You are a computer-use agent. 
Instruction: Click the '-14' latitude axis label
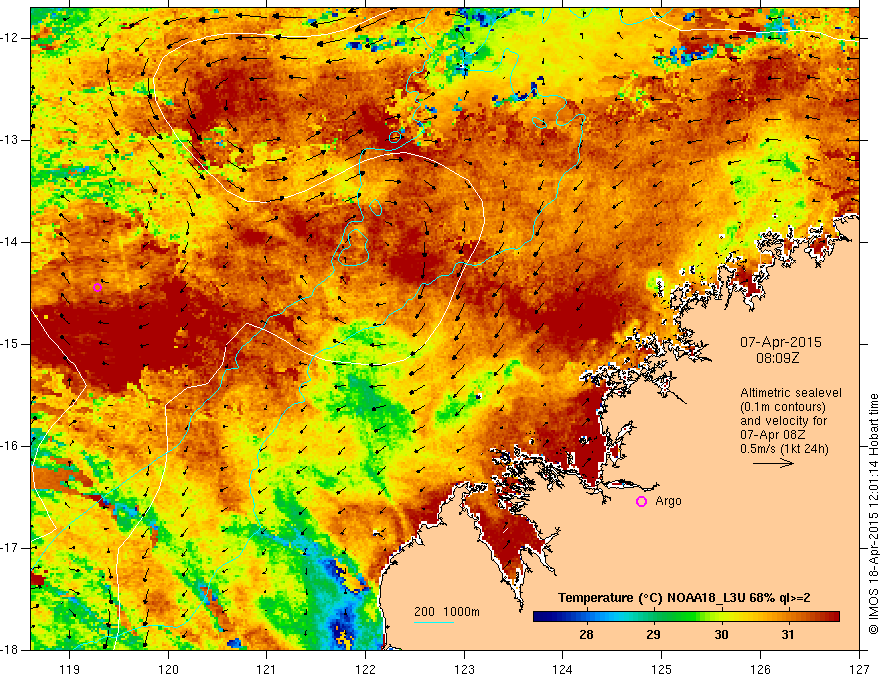click(x=11, y=242)
